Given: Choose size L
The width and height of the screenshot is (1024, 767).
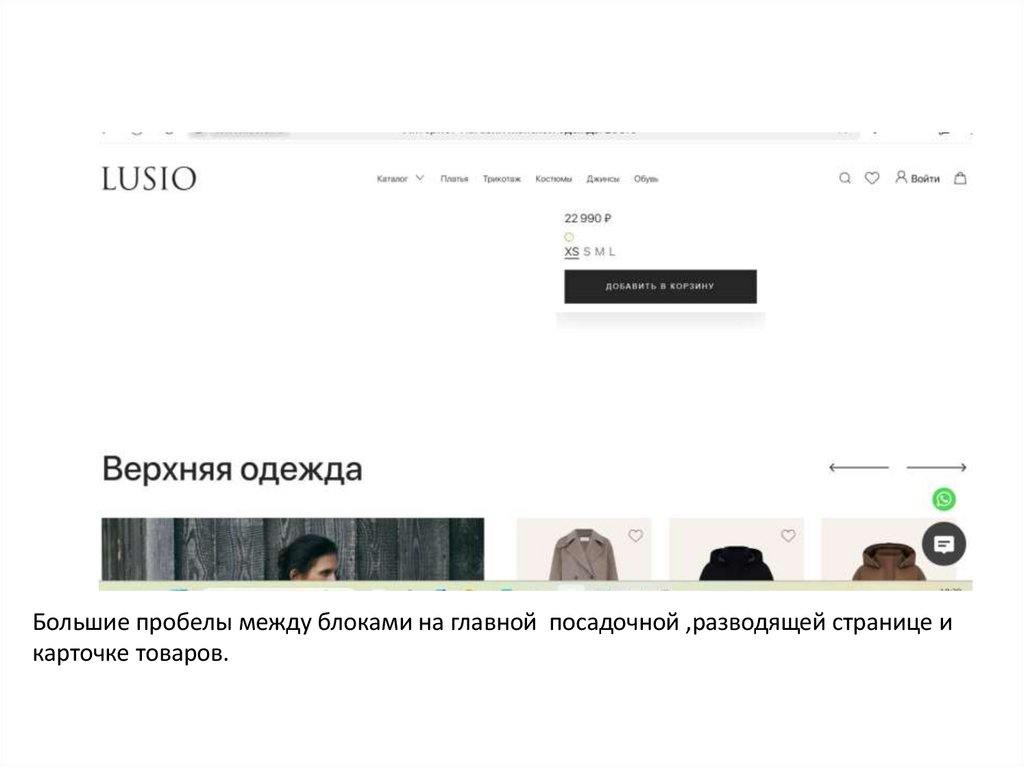Looking at the screenshot, I should click(612, 252).
